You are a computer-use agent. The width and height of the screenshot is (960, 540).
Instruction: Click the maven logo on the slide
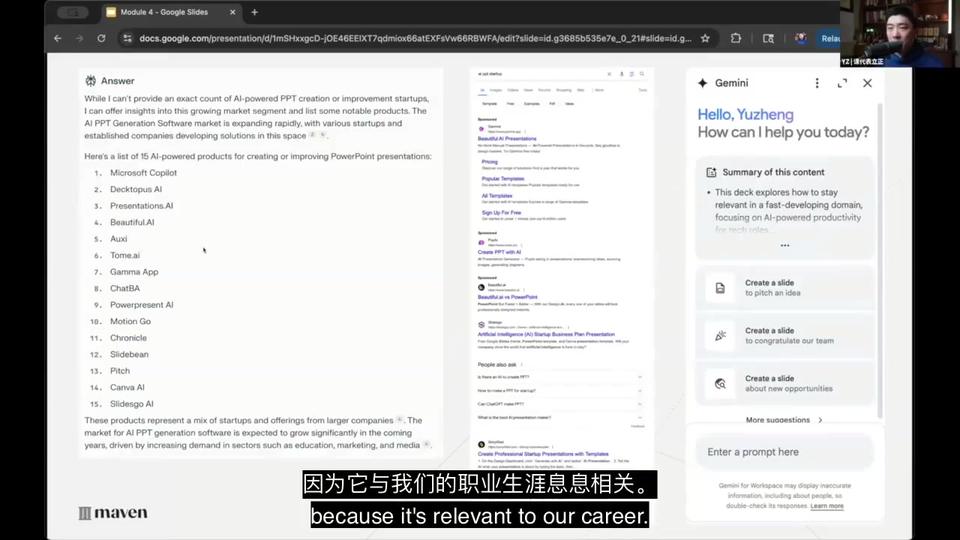coord(113,512)
